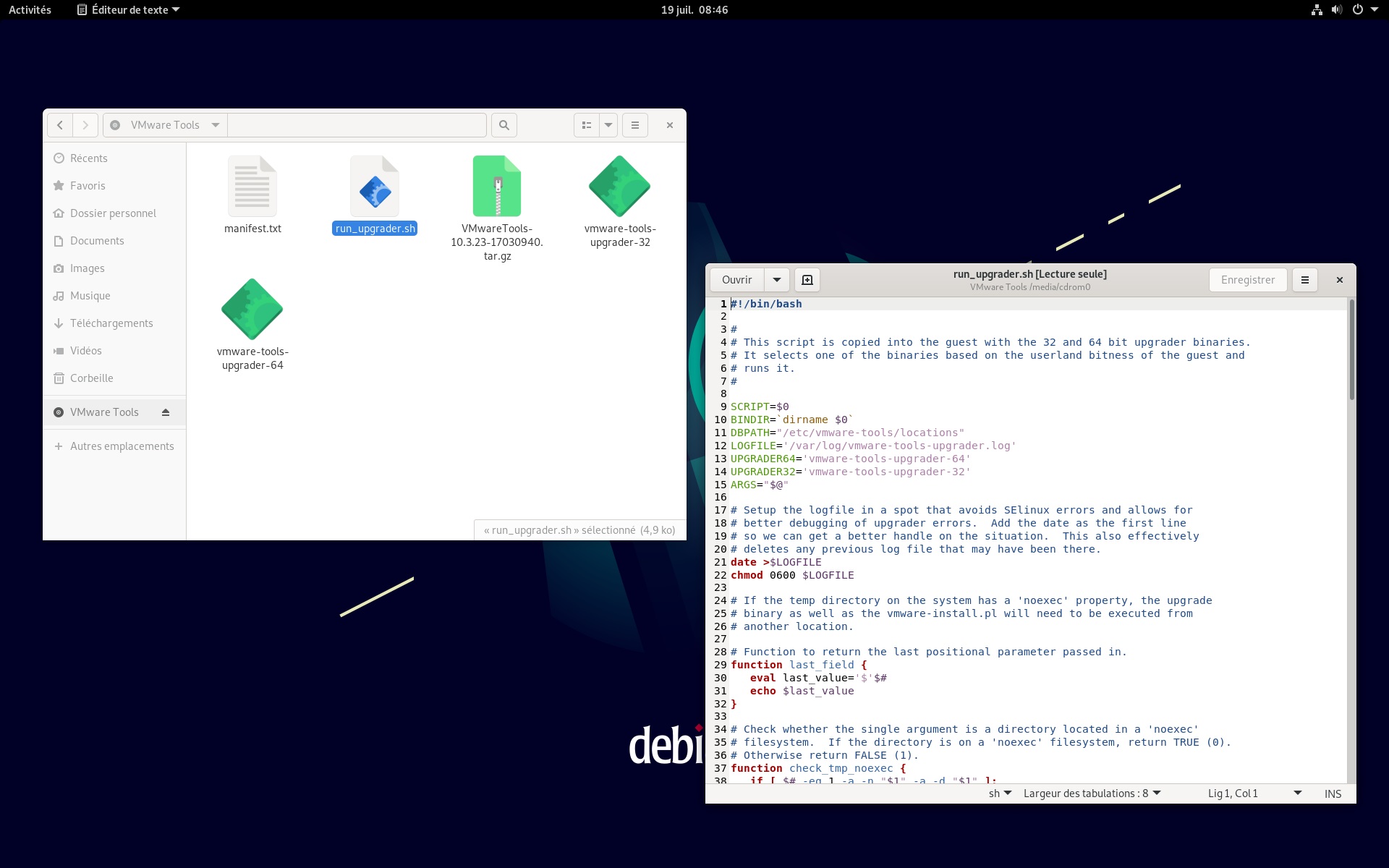This screenshot has width=1389, height=868.
Task: Open new document tab icon in editor
Action: coord(807,280)
